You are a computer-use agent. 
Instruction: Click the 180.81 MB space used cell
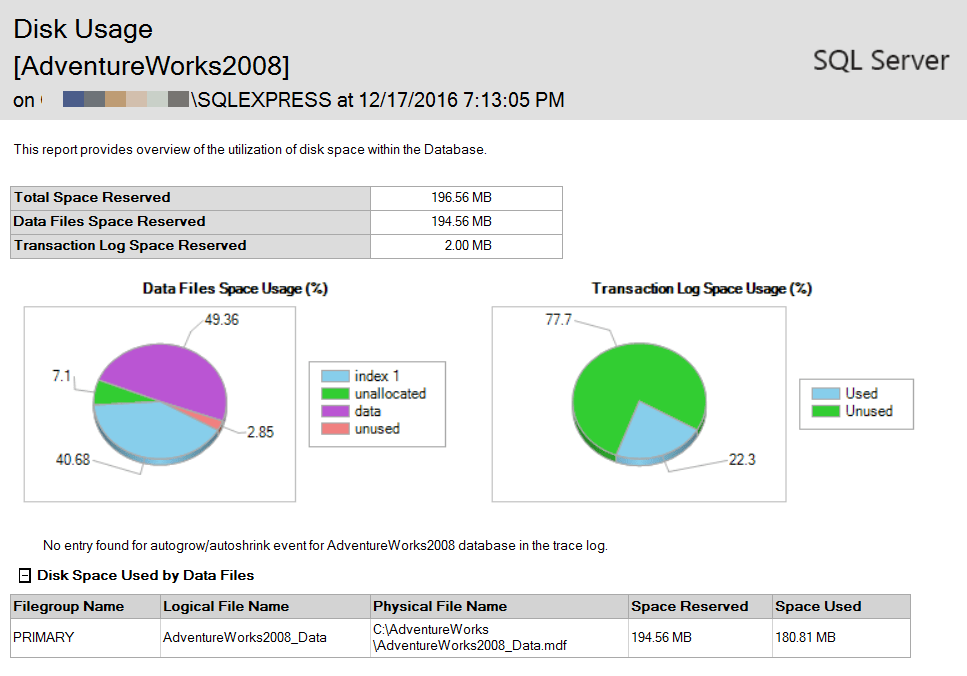click(841, 638)
